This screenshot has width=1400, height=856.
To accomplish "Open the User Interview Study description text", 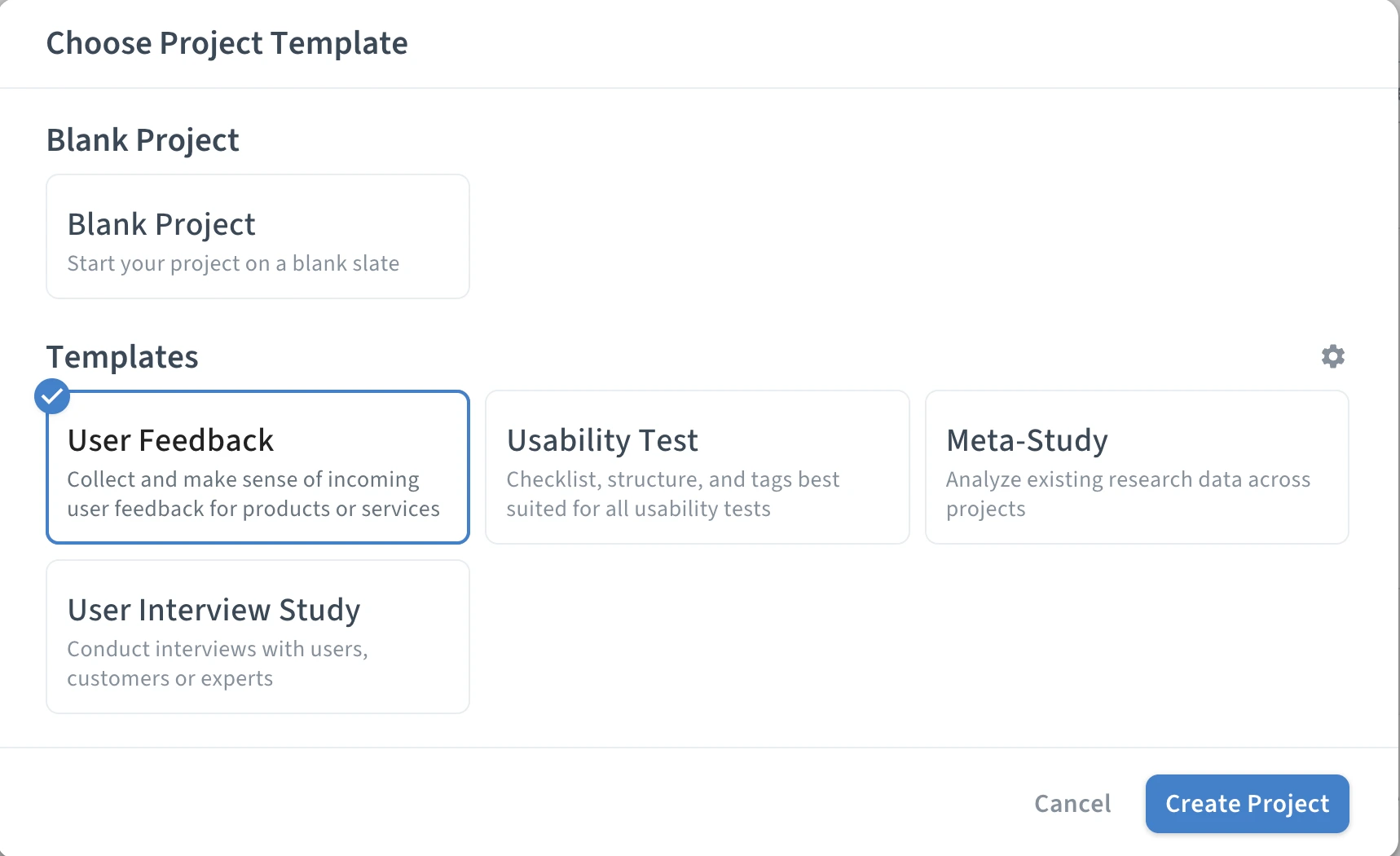I will [x=218, y=663].
